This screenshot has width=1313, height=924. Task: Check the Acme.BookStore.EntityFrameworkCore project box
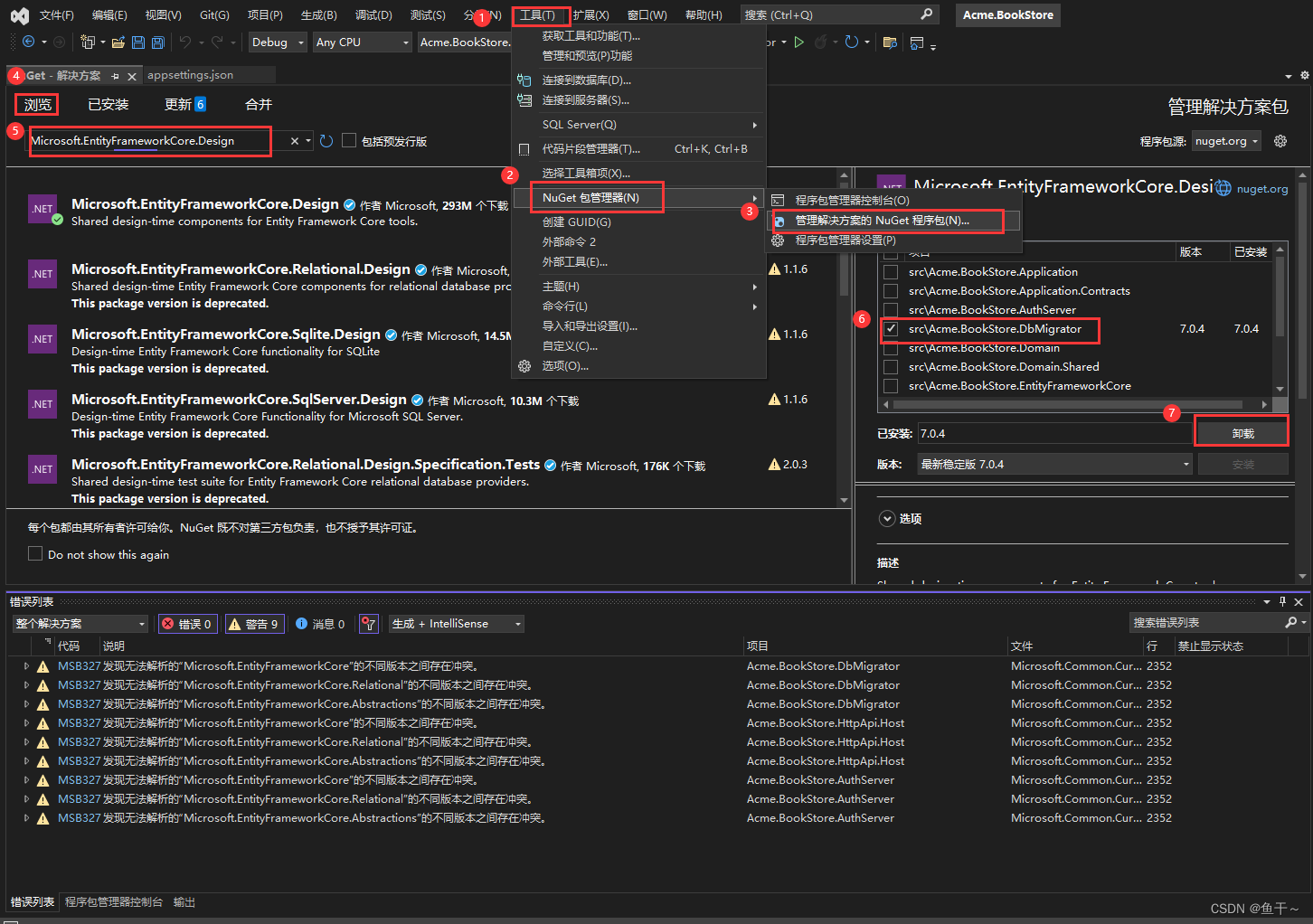tap(891, 386)
